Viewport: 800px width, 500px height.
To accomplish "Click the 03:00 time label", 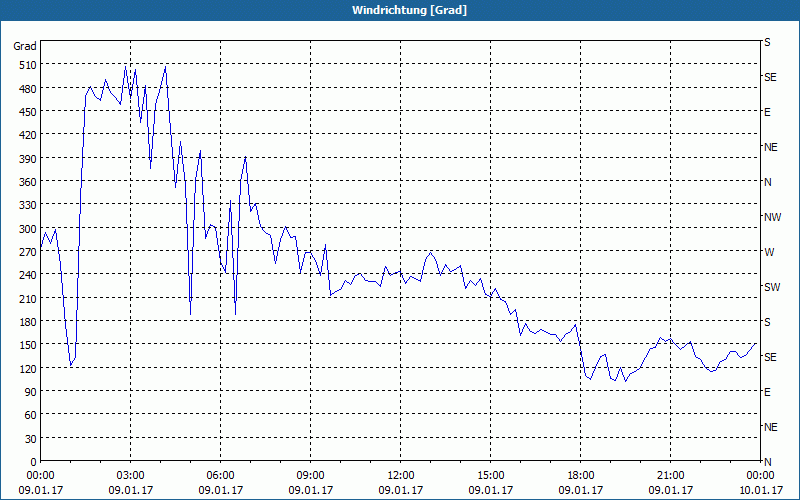I will click(x=131, y=476).
